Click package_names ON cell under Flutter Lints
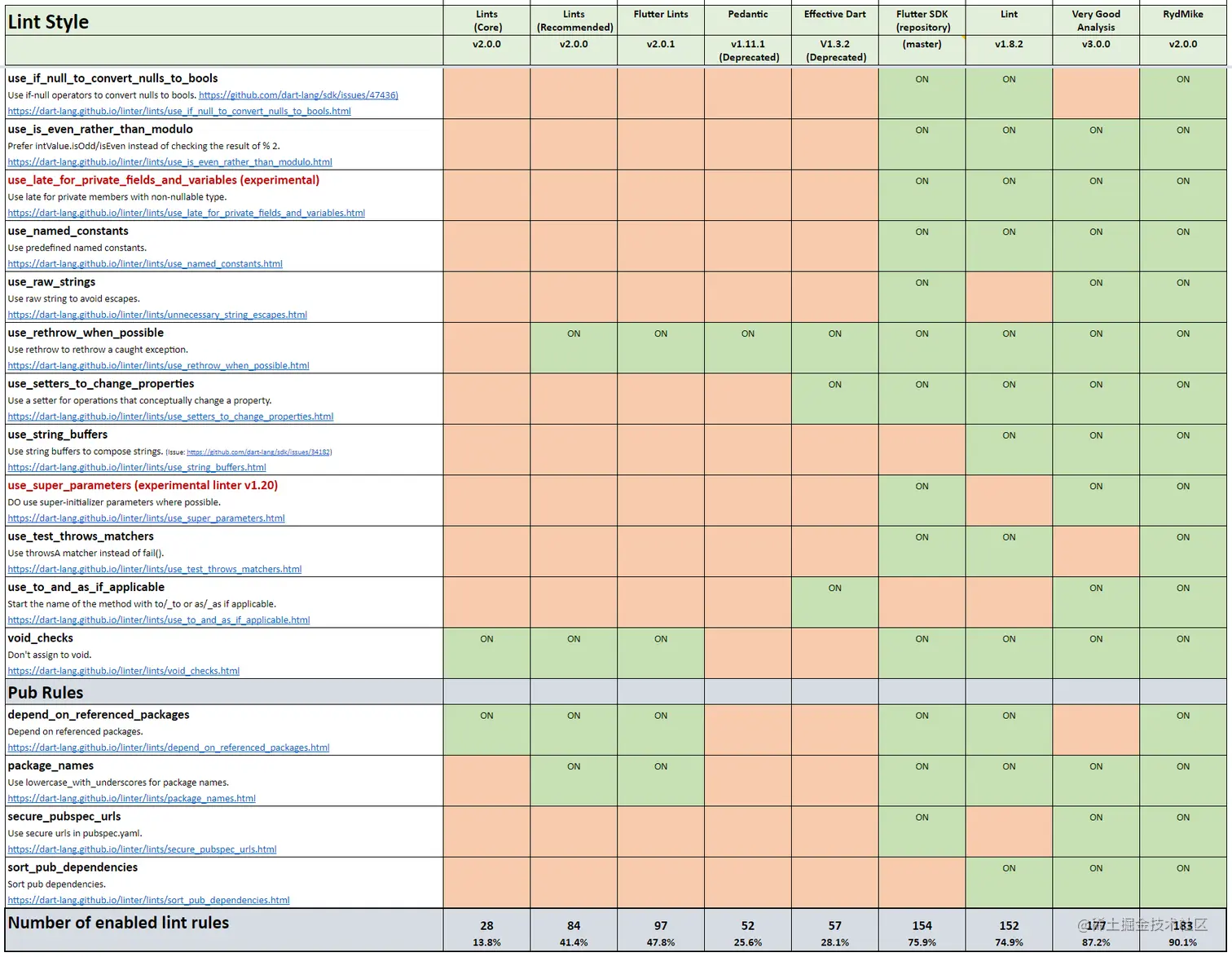The width and height of the screenshot is (1232, 957). point(661,781)
